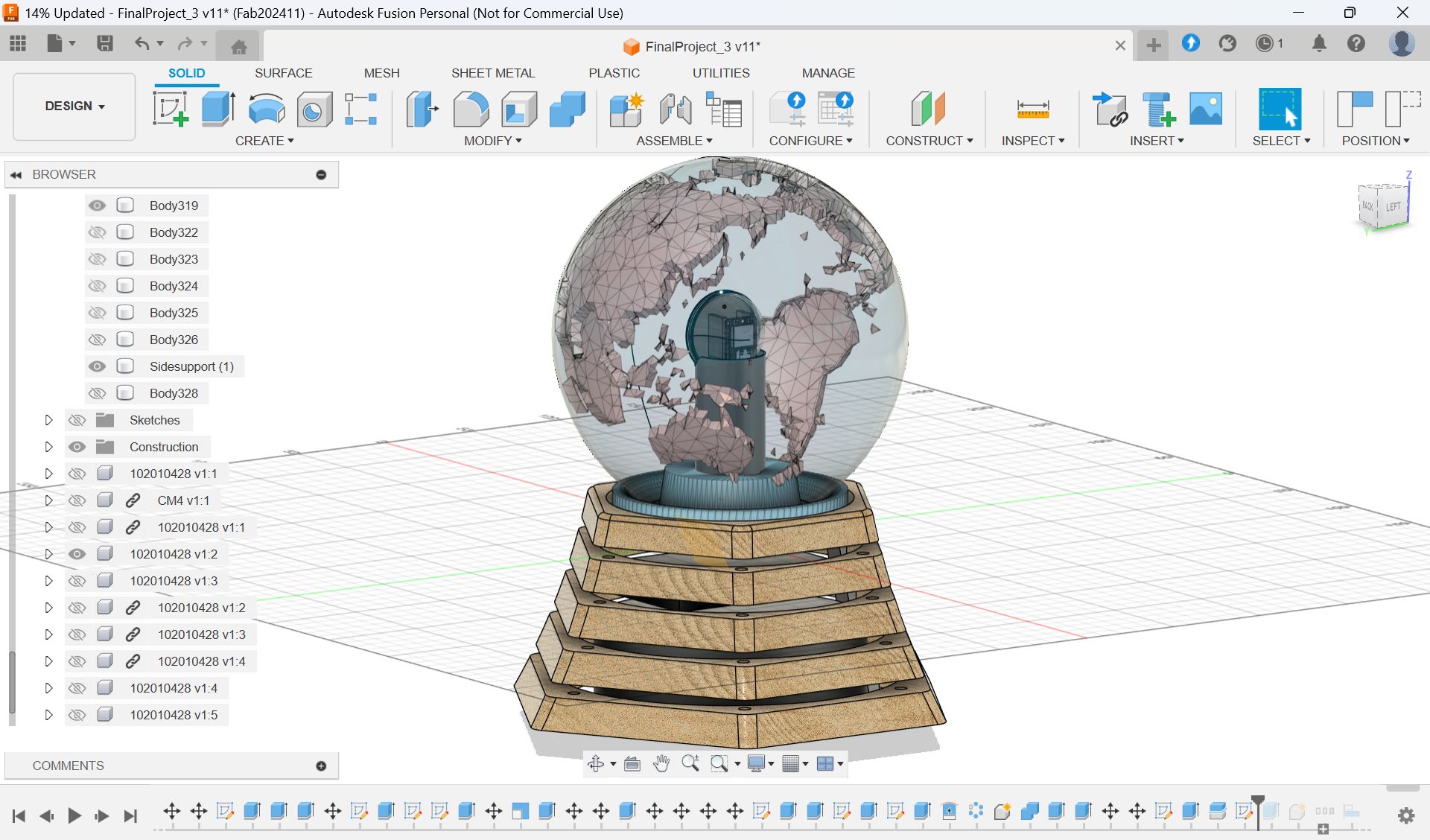Image resolution: width=1430 pixels, height=840 pixels.
Task: Click the Insert Derive icon
Action: [x=1110, y=109]
